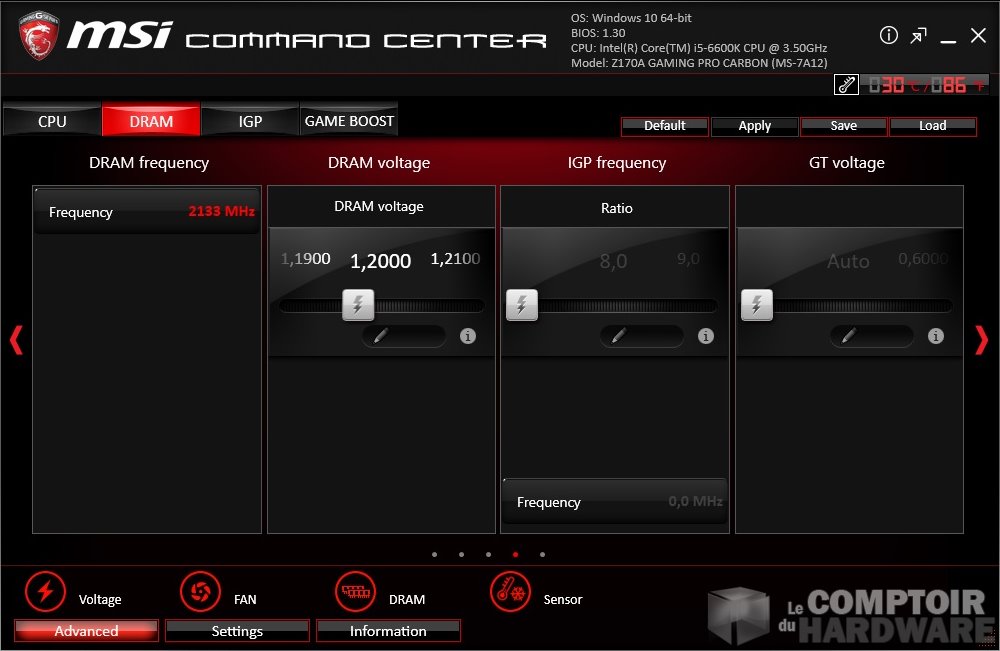Close the Command Center window
Viewport: 1000px width, 651px height.
point(978,35)
